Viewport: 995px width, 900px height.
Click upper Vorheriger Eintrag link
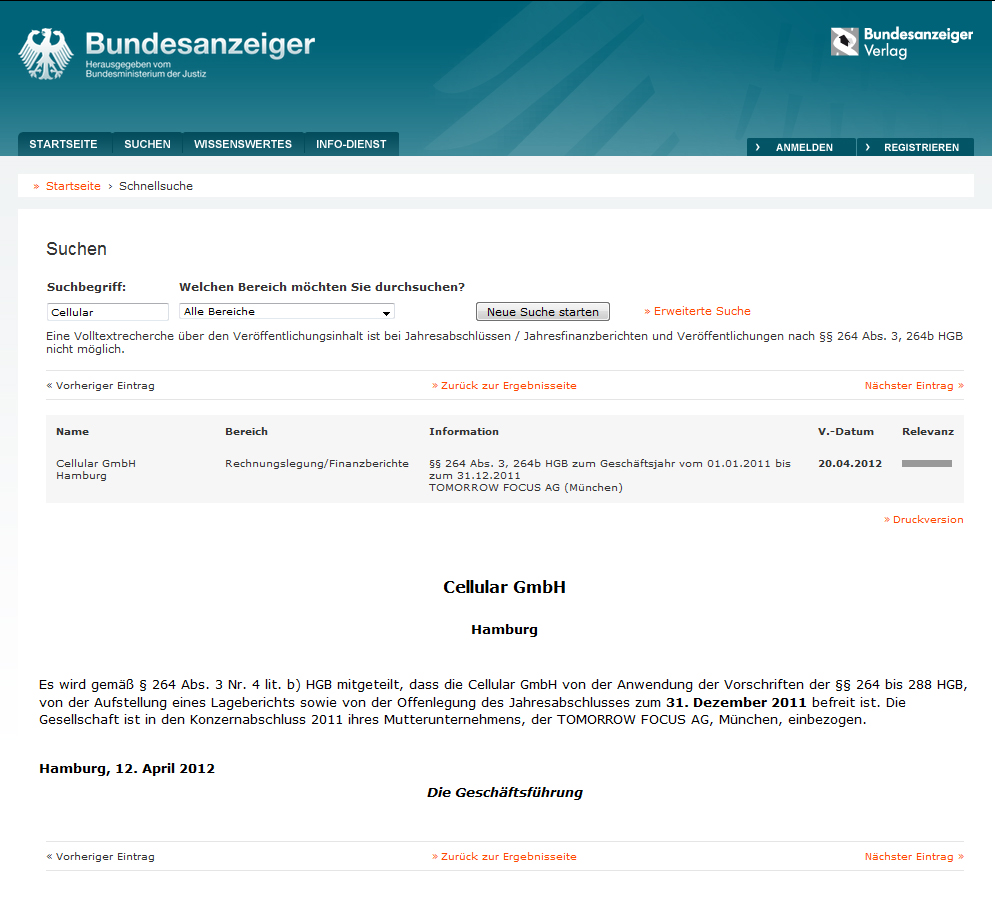[100, 385]
